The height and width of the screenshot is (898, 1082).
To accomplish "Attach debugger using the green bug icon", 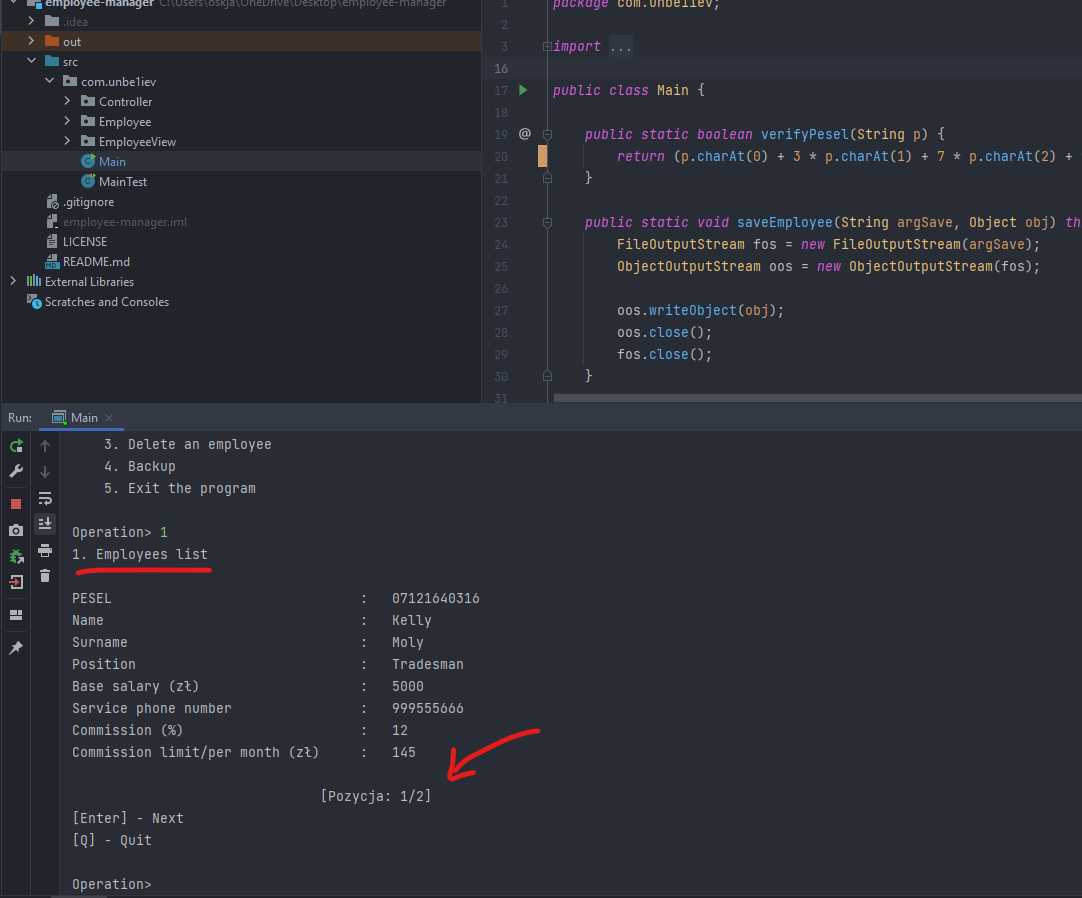I will coord(16,556).
